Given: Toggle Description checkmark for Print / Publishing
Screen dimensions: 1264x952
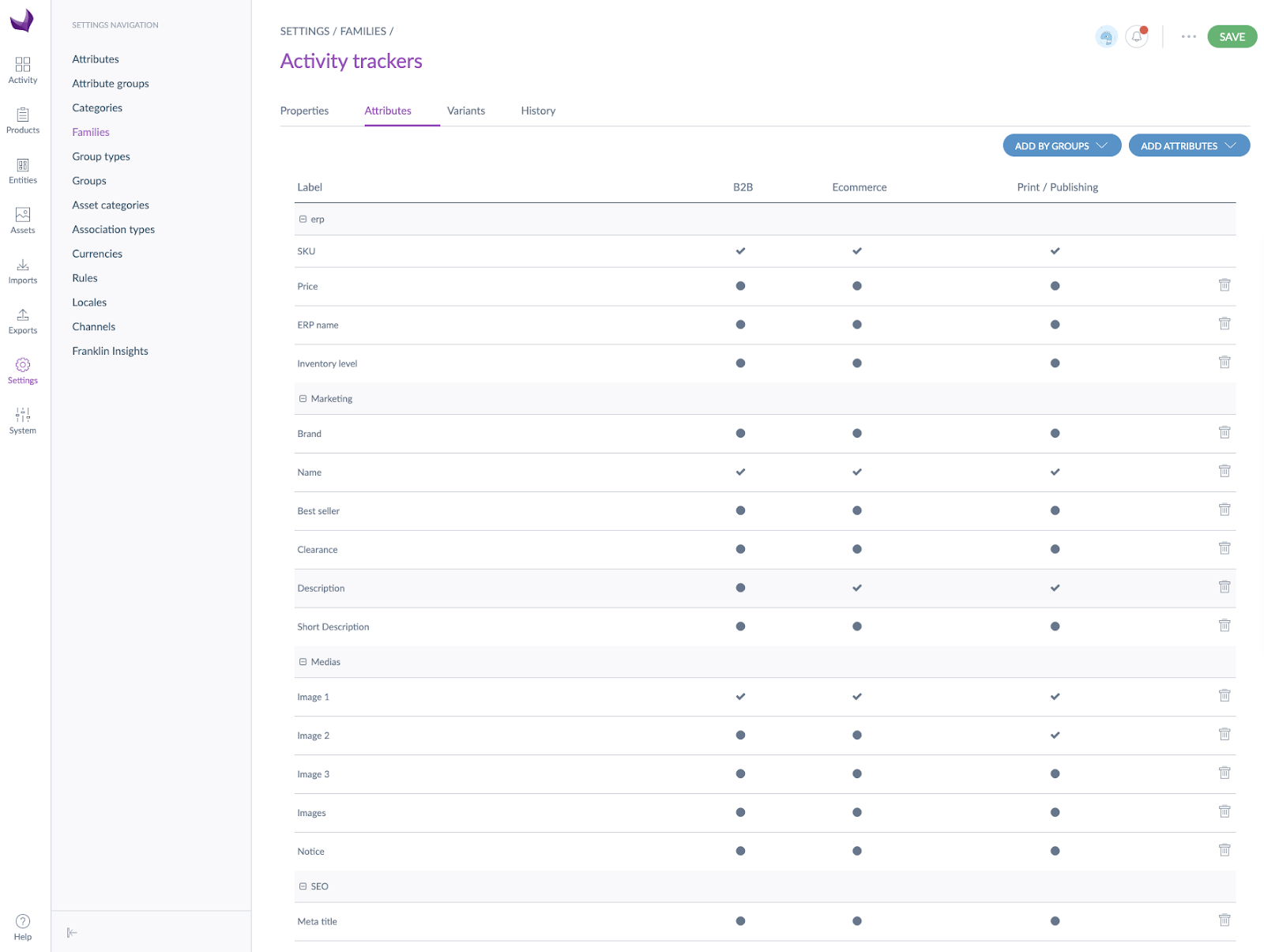Looking at the screenshot, I should (x=1055, y=588).
